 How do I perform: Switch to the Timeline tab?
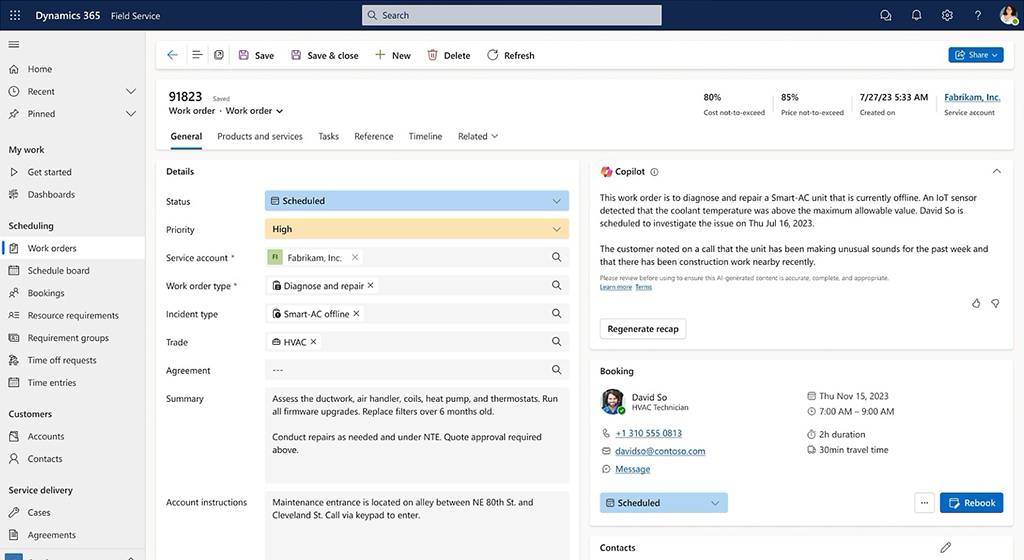(425, 136)
